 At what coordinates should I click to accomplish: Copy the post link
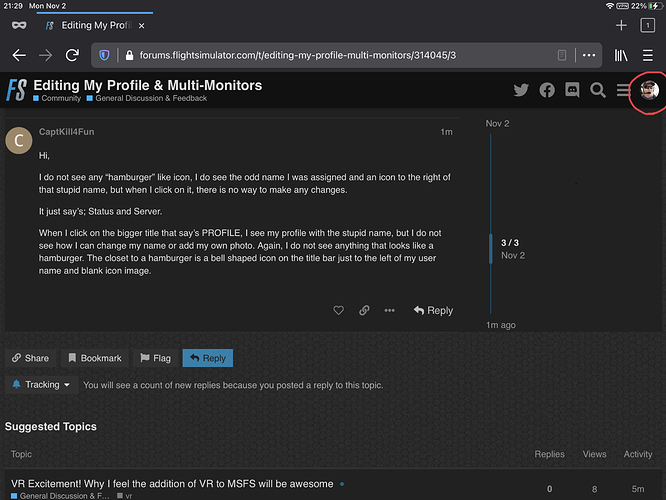pyautogui.click(x=364, y=311)
